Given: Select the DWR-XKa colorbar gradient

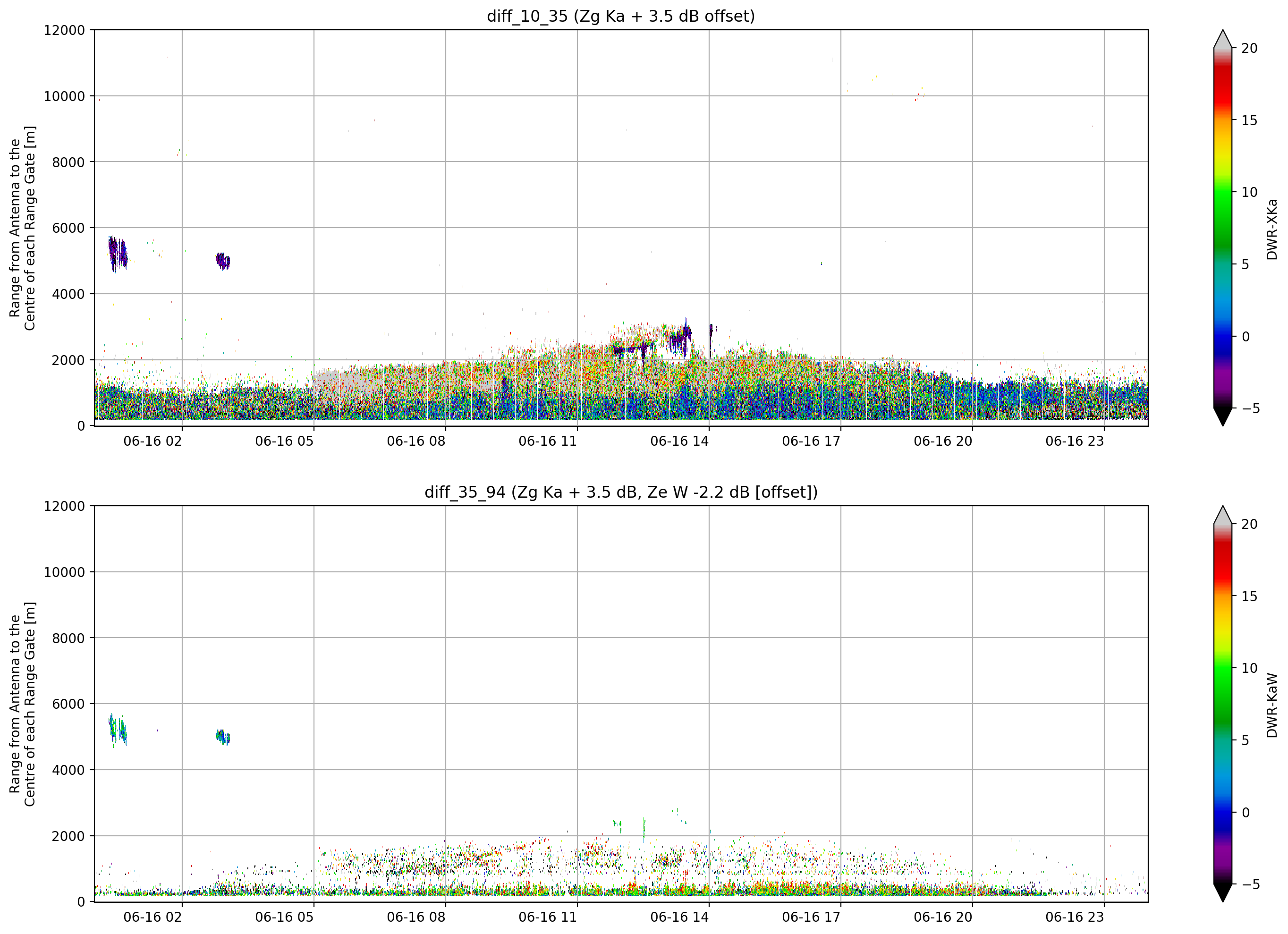Looking at the screenshot, I should pyautogui.click(x=1223, y=228).
